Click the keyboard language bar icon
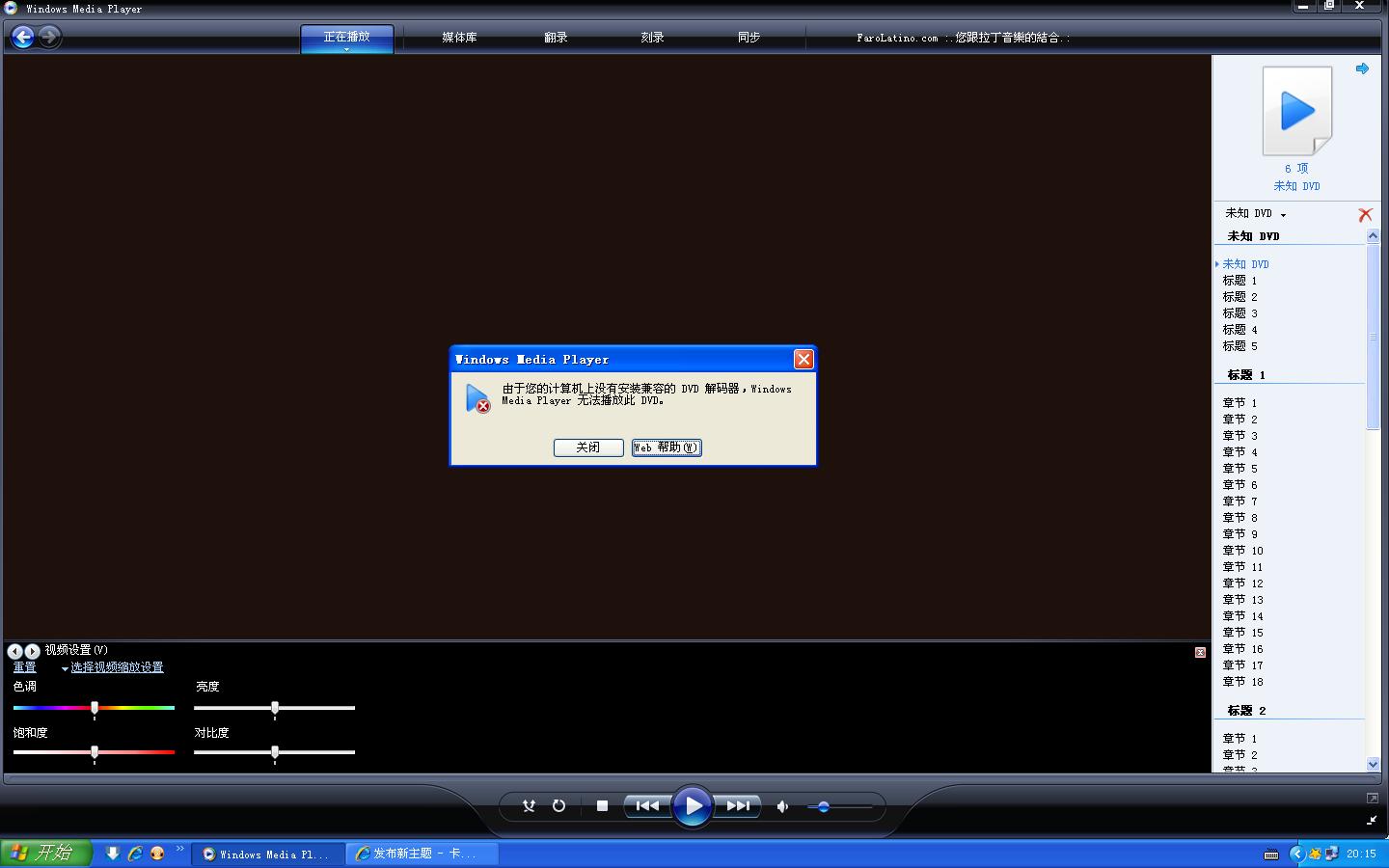Image resolution: width=1389 pixels, height=868 pixels. coord(1271,854)
